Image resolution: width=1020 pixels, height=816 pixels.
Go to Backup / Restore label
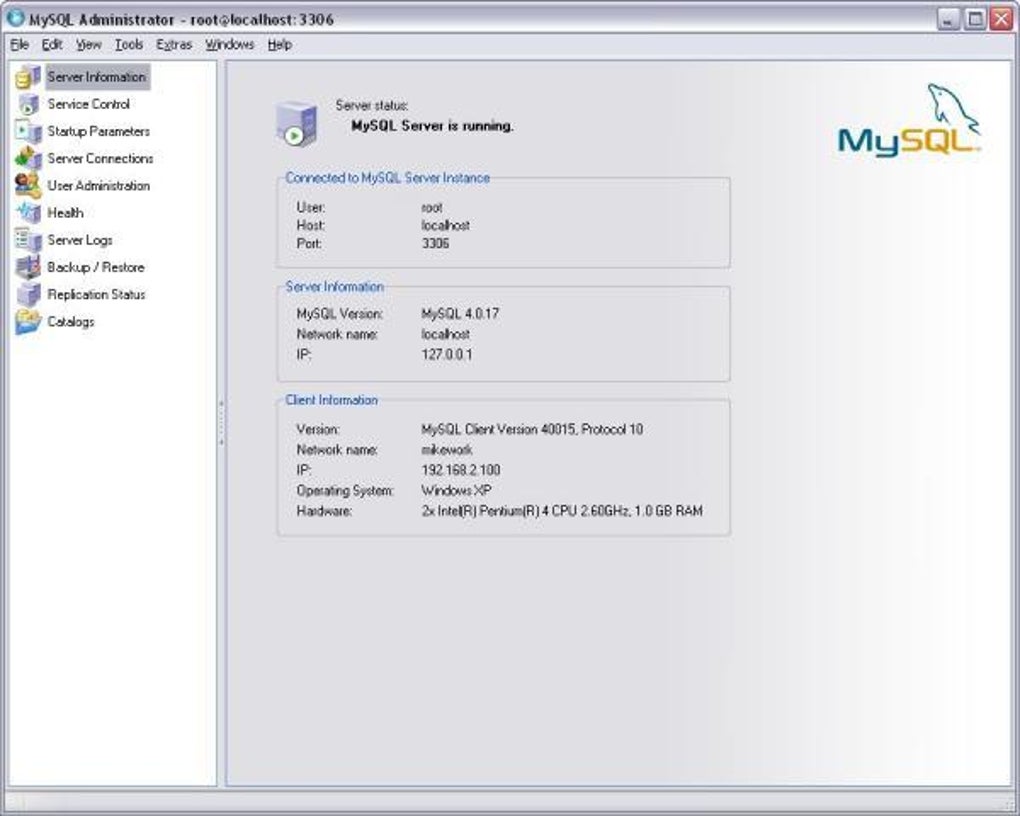point(96,267)
